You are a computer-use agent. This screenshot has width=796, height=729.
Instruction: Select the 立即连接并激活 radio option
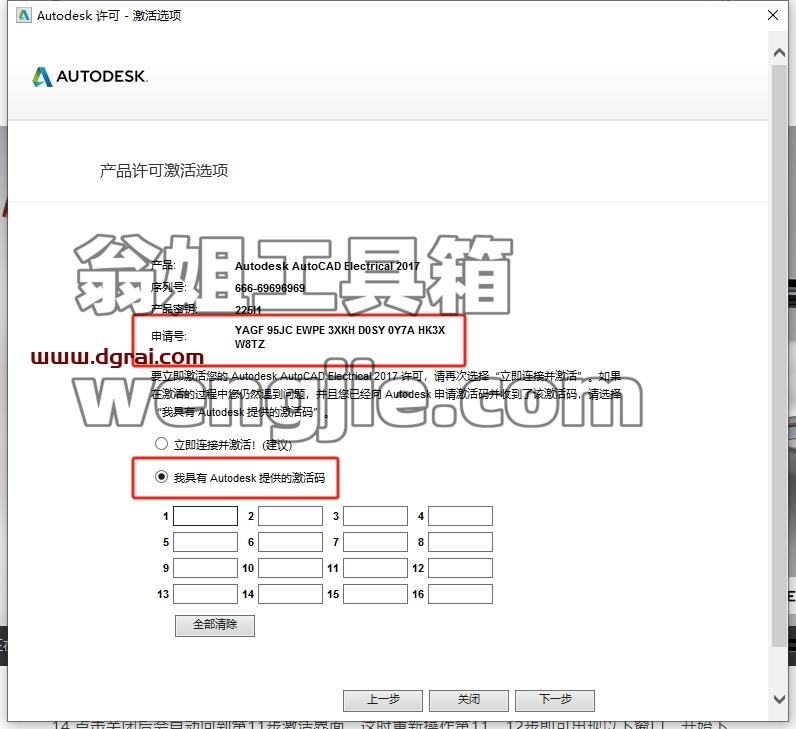click(x=161, y=444)
